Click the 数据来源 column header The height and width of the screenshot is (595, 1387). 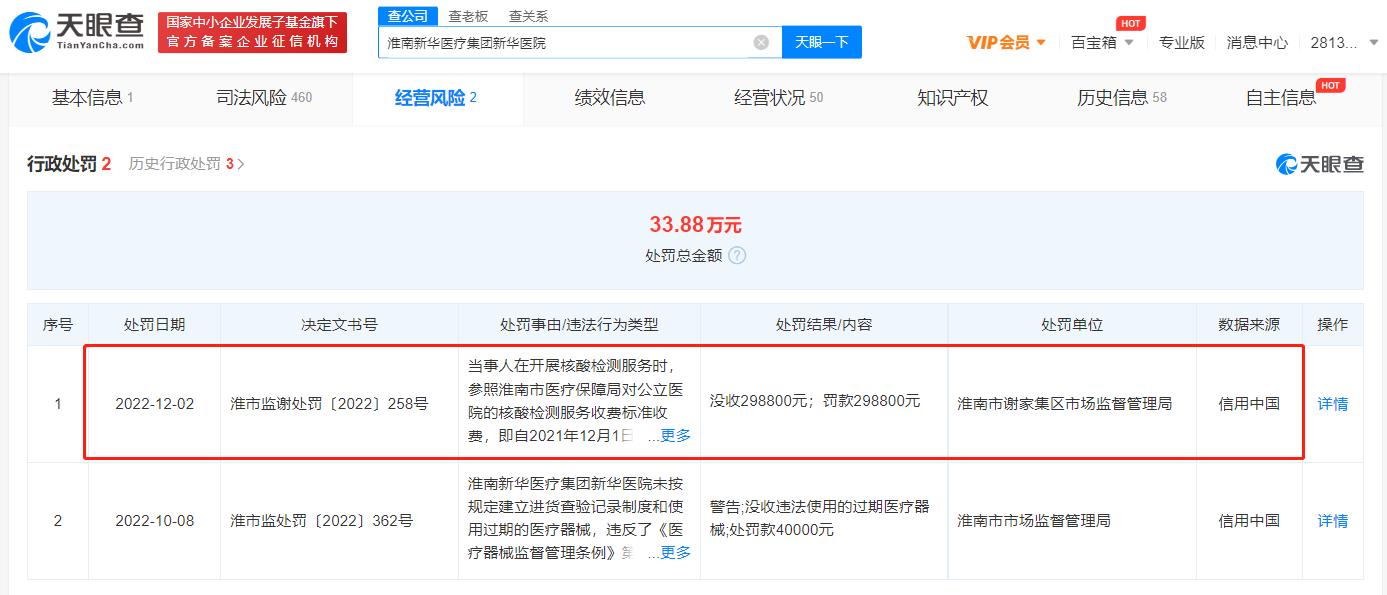pyautogui.click(x=1248, y=325)
